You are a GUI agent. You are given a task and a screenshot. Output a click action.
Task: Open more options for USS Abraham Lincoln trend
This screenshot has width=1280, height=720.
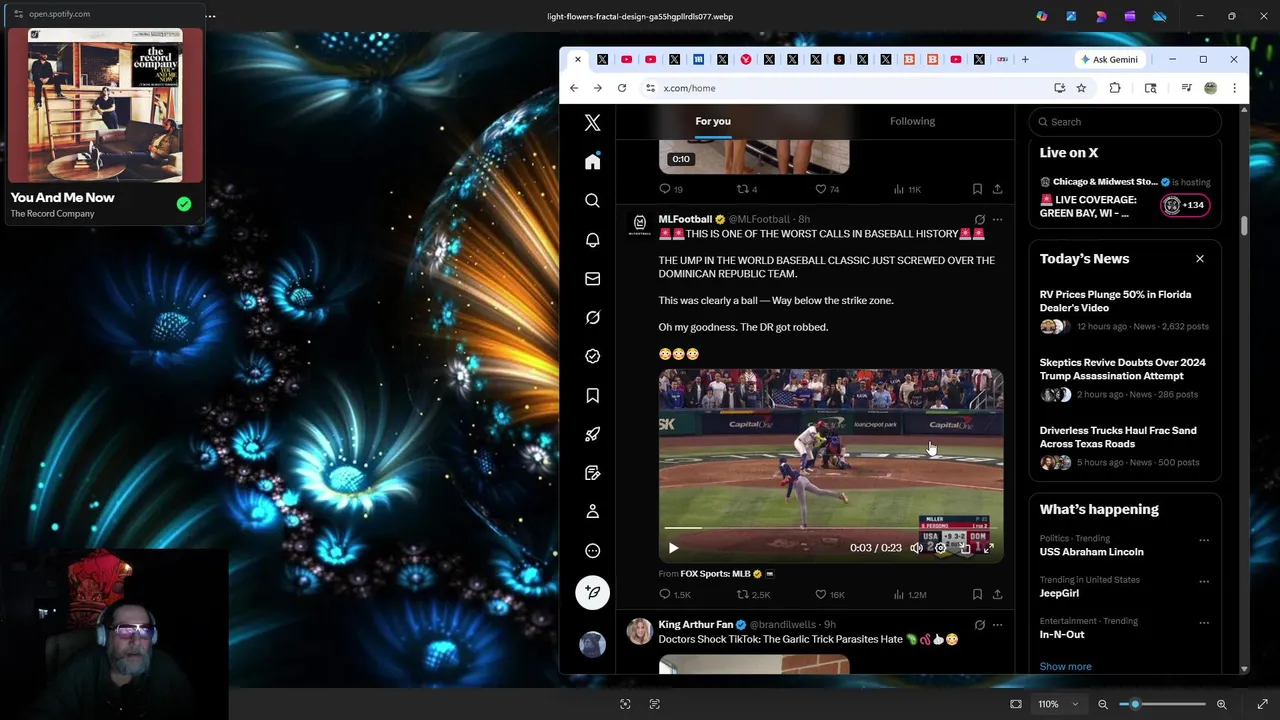tap(1204, 540)
